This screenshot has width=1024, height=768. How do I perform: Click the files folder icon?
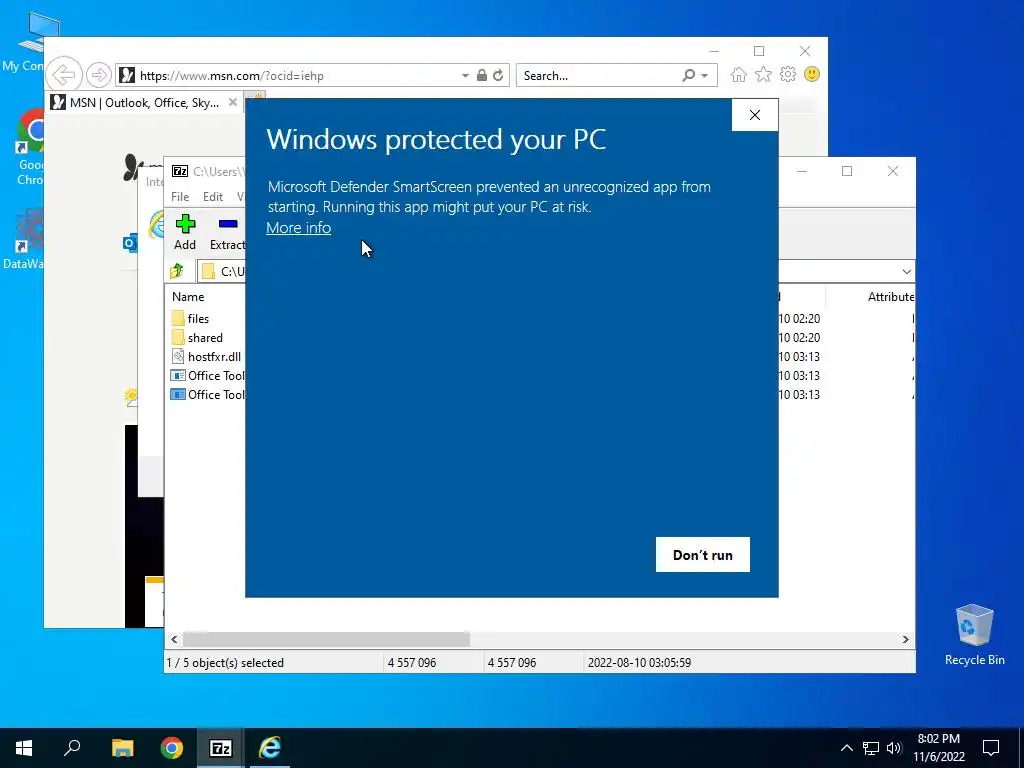point(178,319)
